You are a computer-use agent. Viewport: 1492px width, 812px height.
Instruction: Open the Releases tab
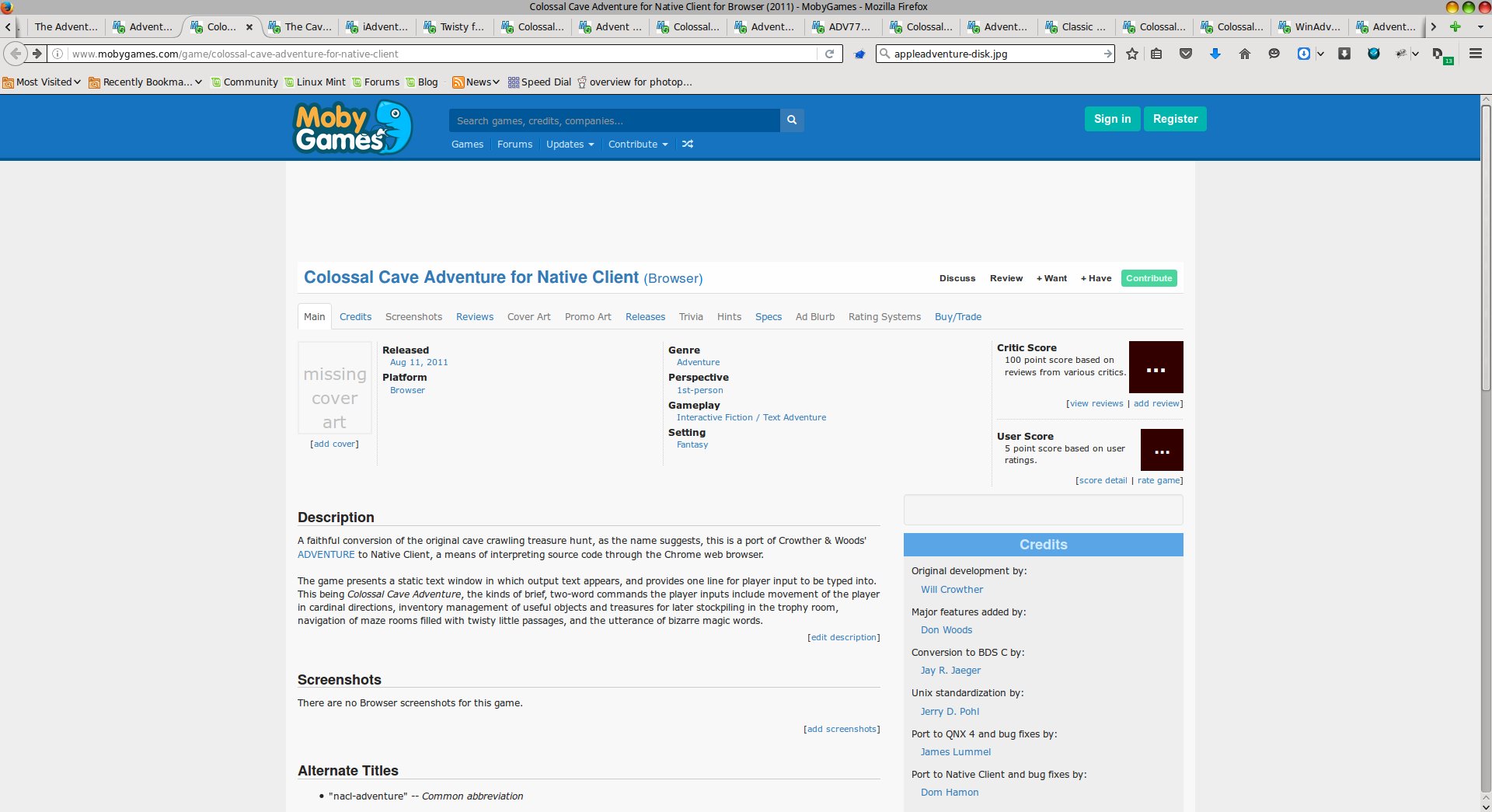645,317
